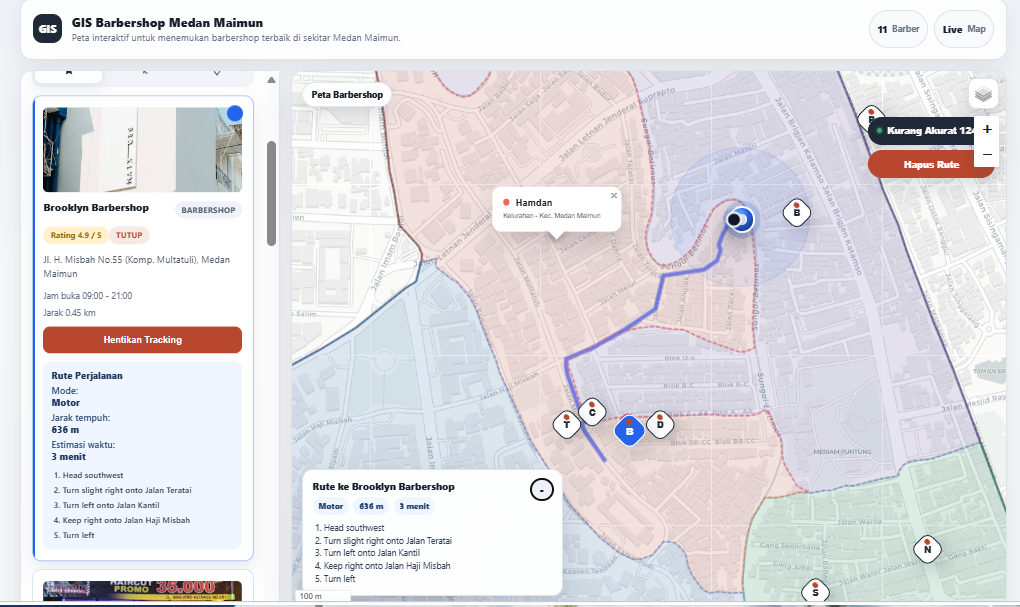This screenshot has width=1020, height=607.
Task: Click the Peta Barbershop map label
Action: (347, 94)
